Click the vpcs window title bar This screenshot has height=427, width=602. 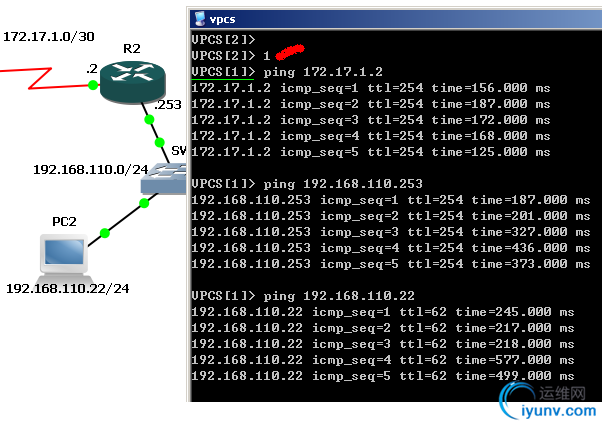coord(396,19)
